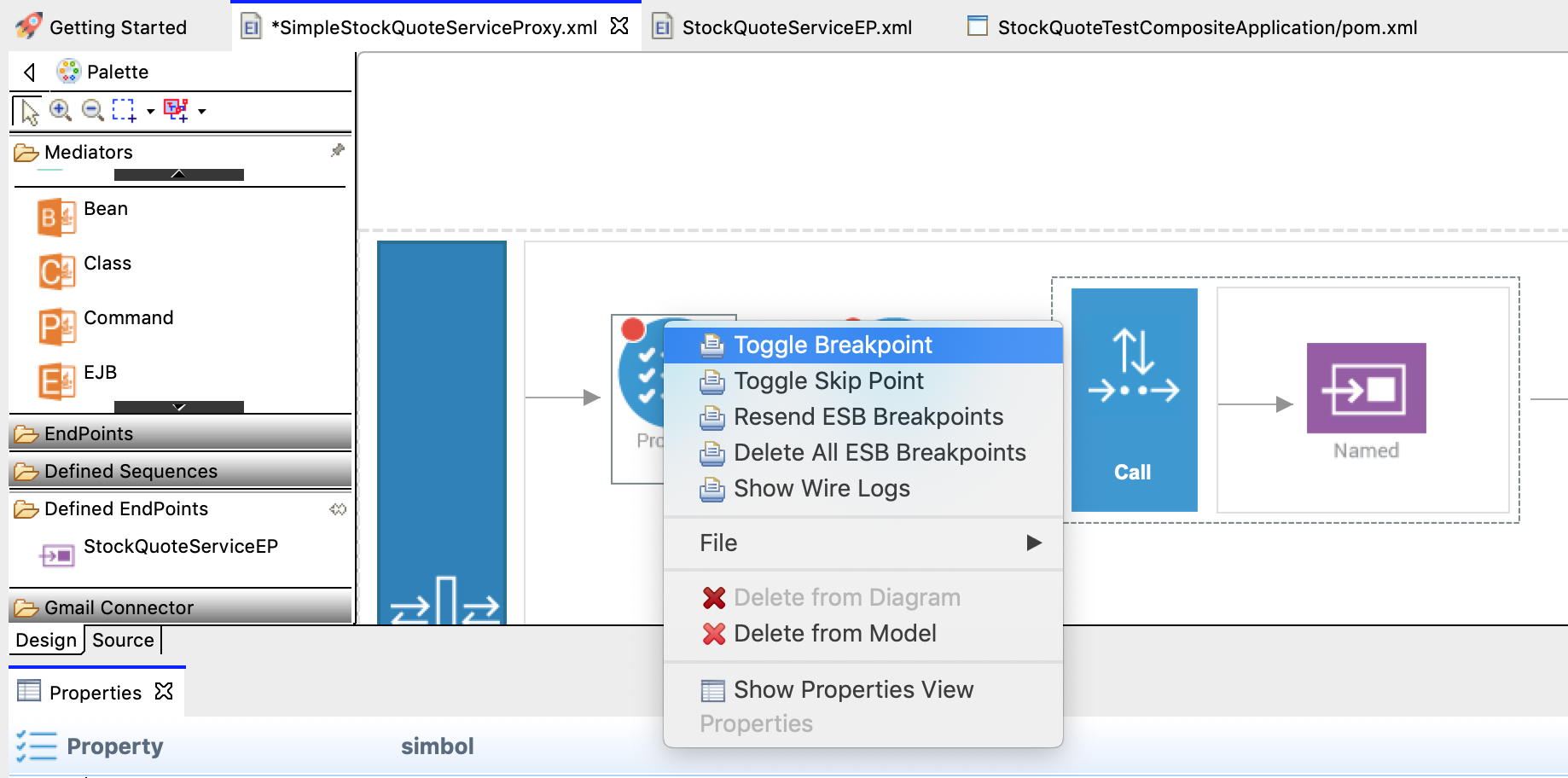Select the red connection creation tool
This screenshot has width=1568, height=778.
pos(176,110)
